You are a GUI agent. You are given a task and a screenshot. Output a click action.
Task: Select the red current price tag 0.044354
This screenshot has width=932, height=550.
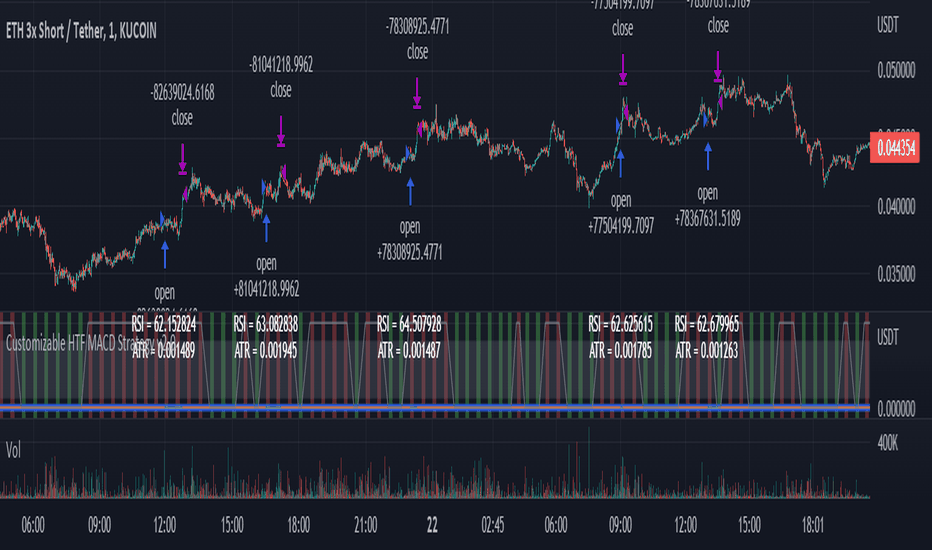pos(895,147)
